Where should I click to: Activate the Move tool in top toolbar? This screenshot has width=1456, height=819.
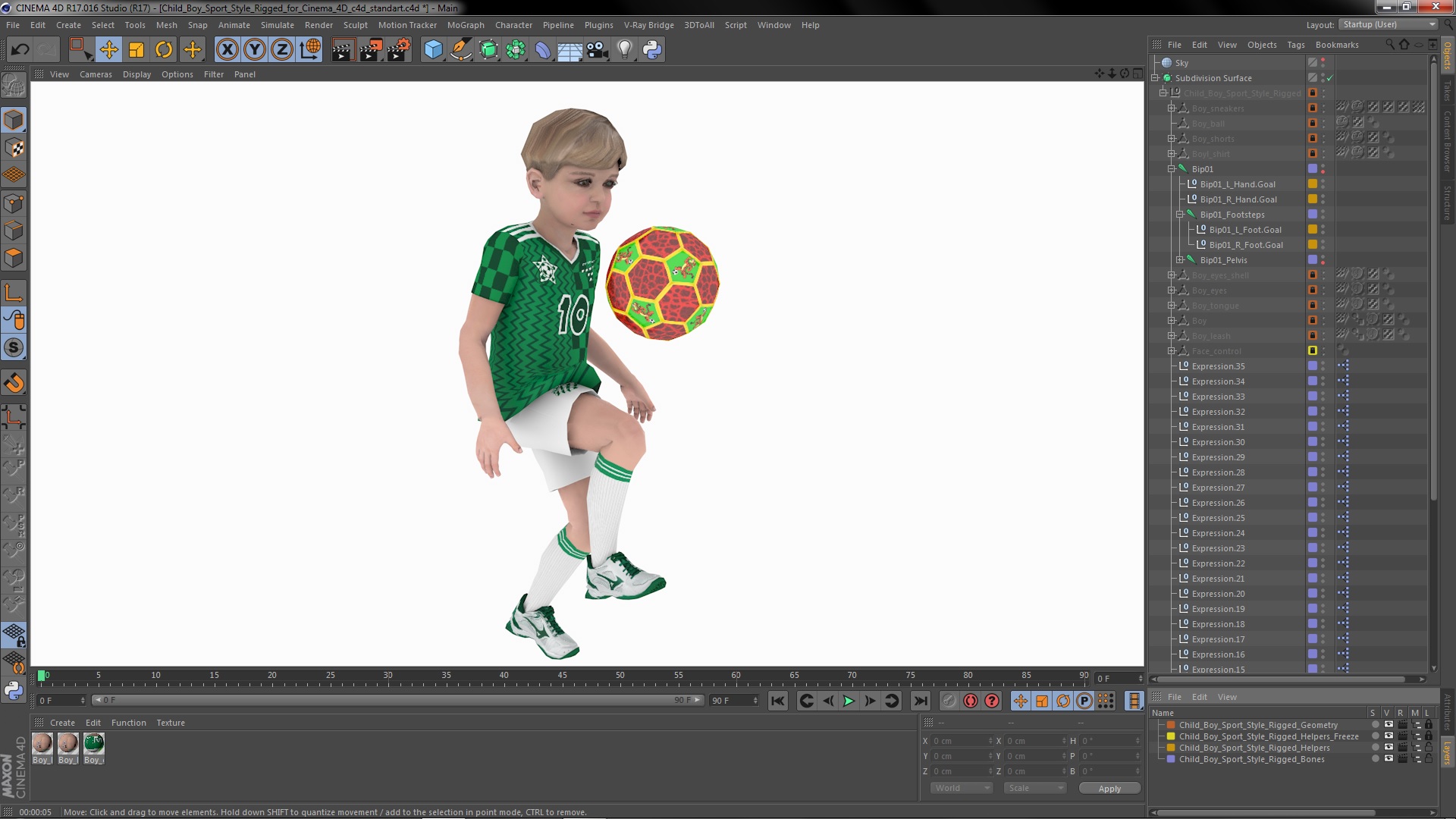108,50
